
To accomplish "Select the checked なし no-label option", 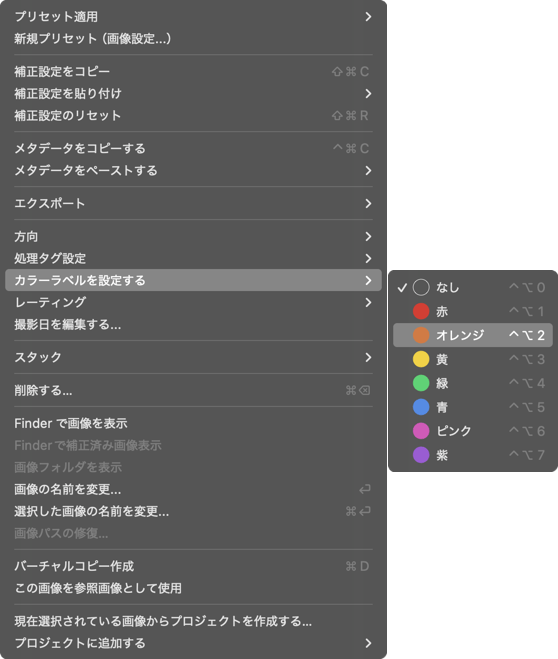I will click(x=473, y=287).
